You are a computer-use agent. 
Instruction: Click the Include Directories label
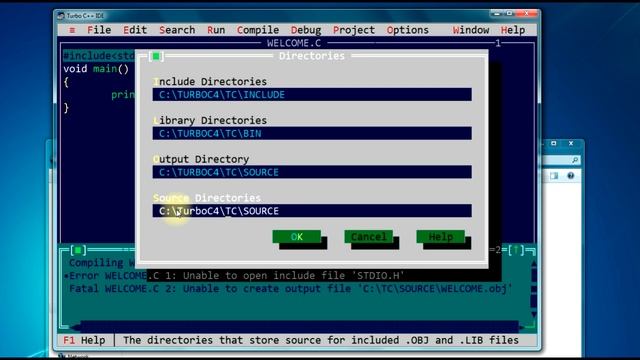click(210, 82)
